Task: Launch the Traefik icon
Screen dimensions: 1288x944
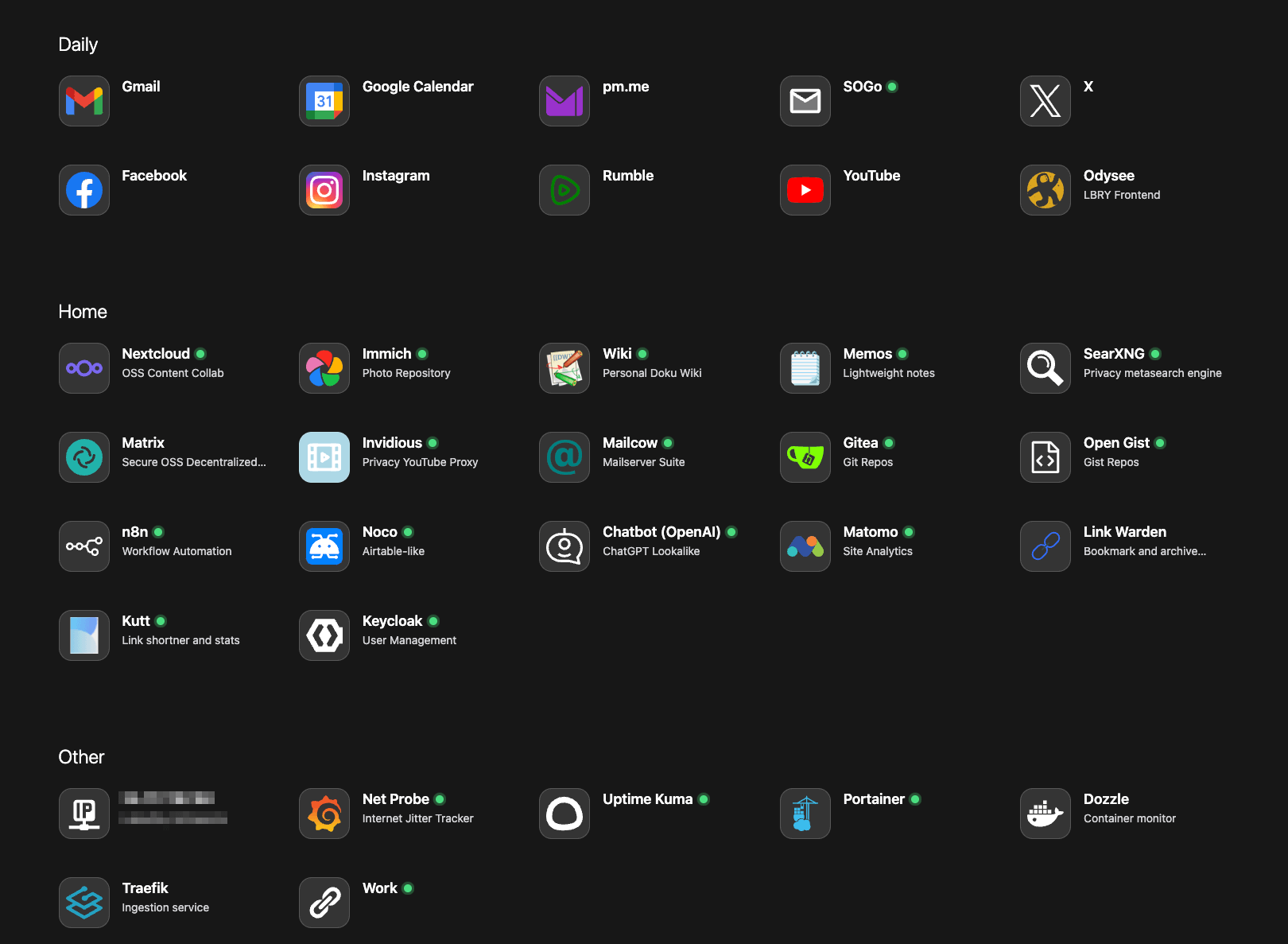Action: [x=84, y=903]
